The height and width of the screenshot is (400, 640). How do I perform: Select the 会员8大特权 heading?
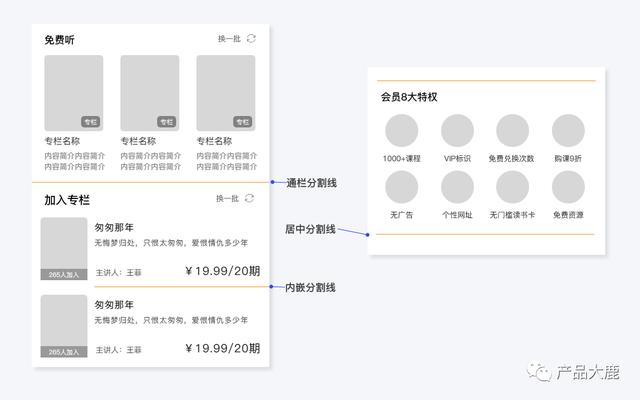pos(409,97)
